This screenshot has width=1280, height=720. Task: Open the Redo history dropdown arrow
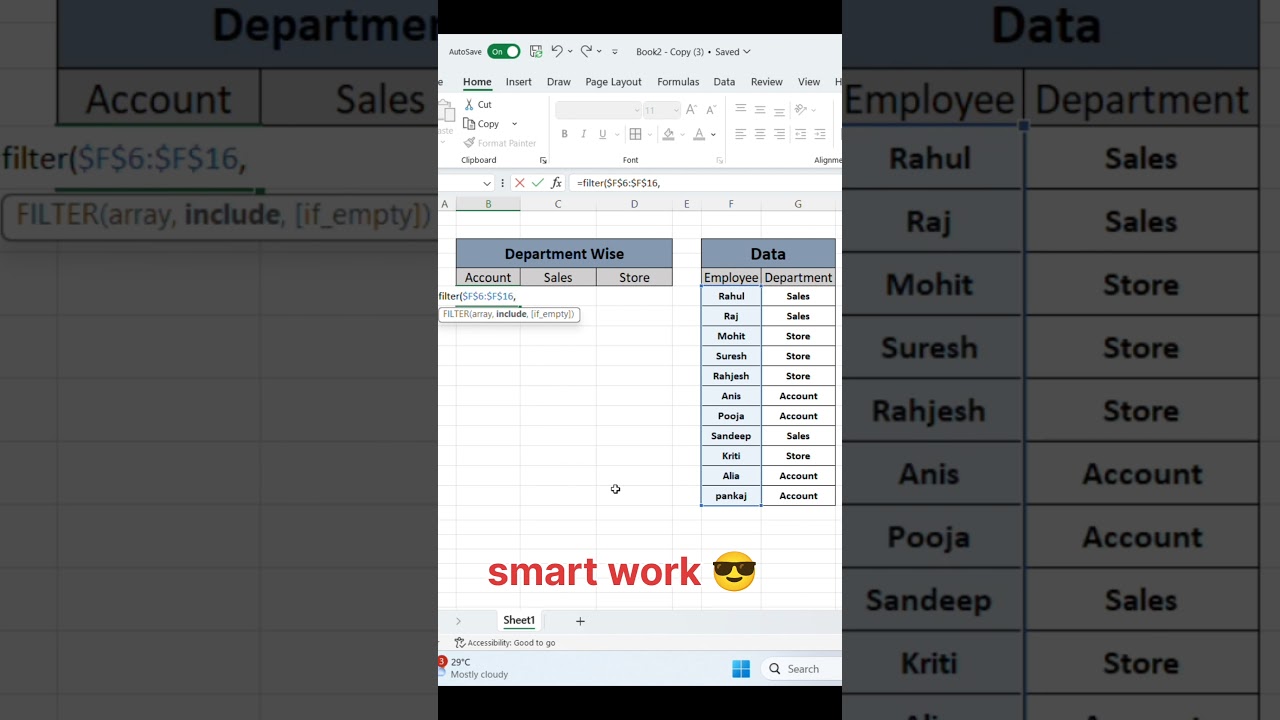tap(599, 52)
